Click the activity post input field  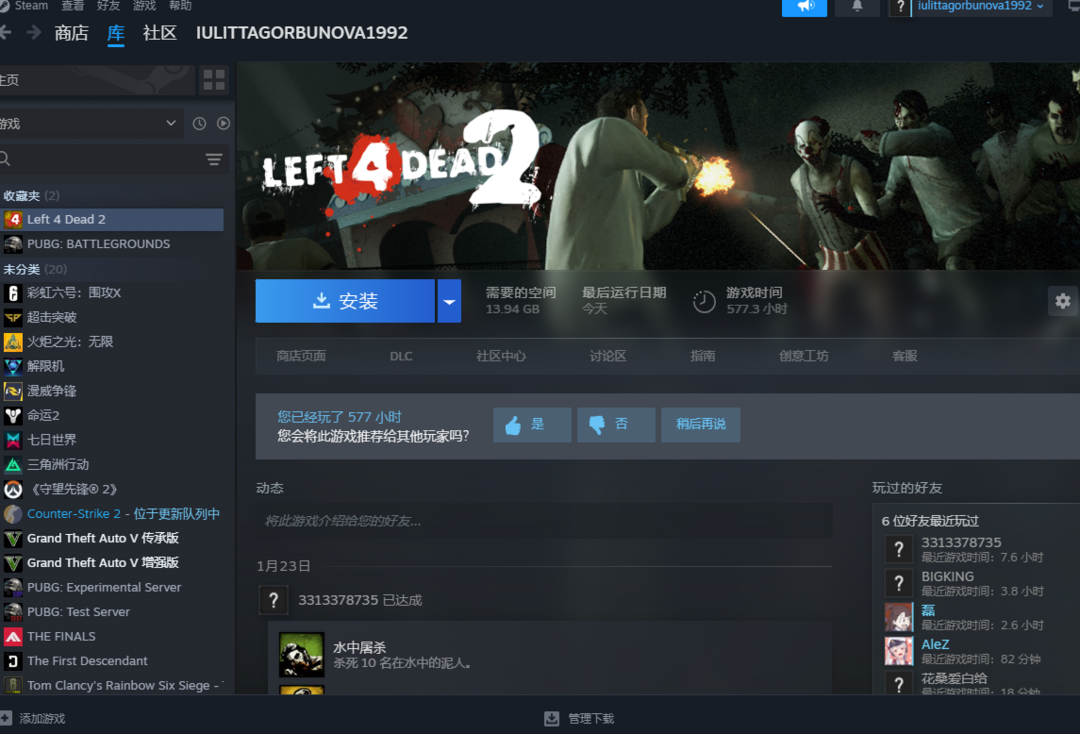(543, 521)
